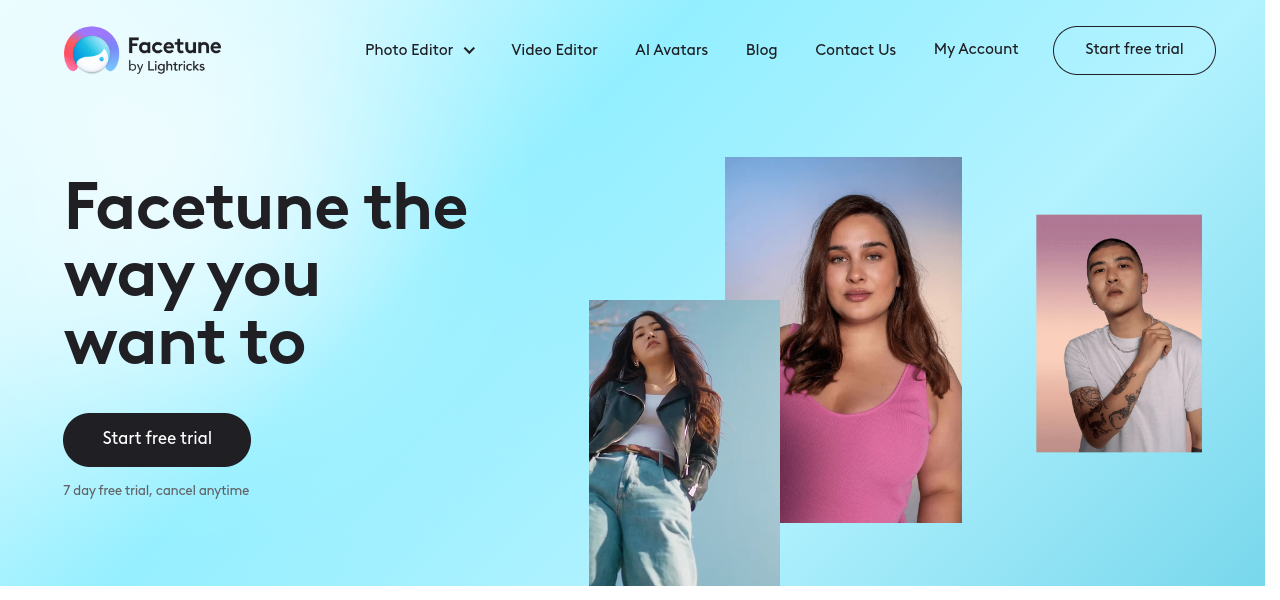This screenshot has height=600, width=1280.
Task: Go to My Account
Action: (x=976, y=48)
